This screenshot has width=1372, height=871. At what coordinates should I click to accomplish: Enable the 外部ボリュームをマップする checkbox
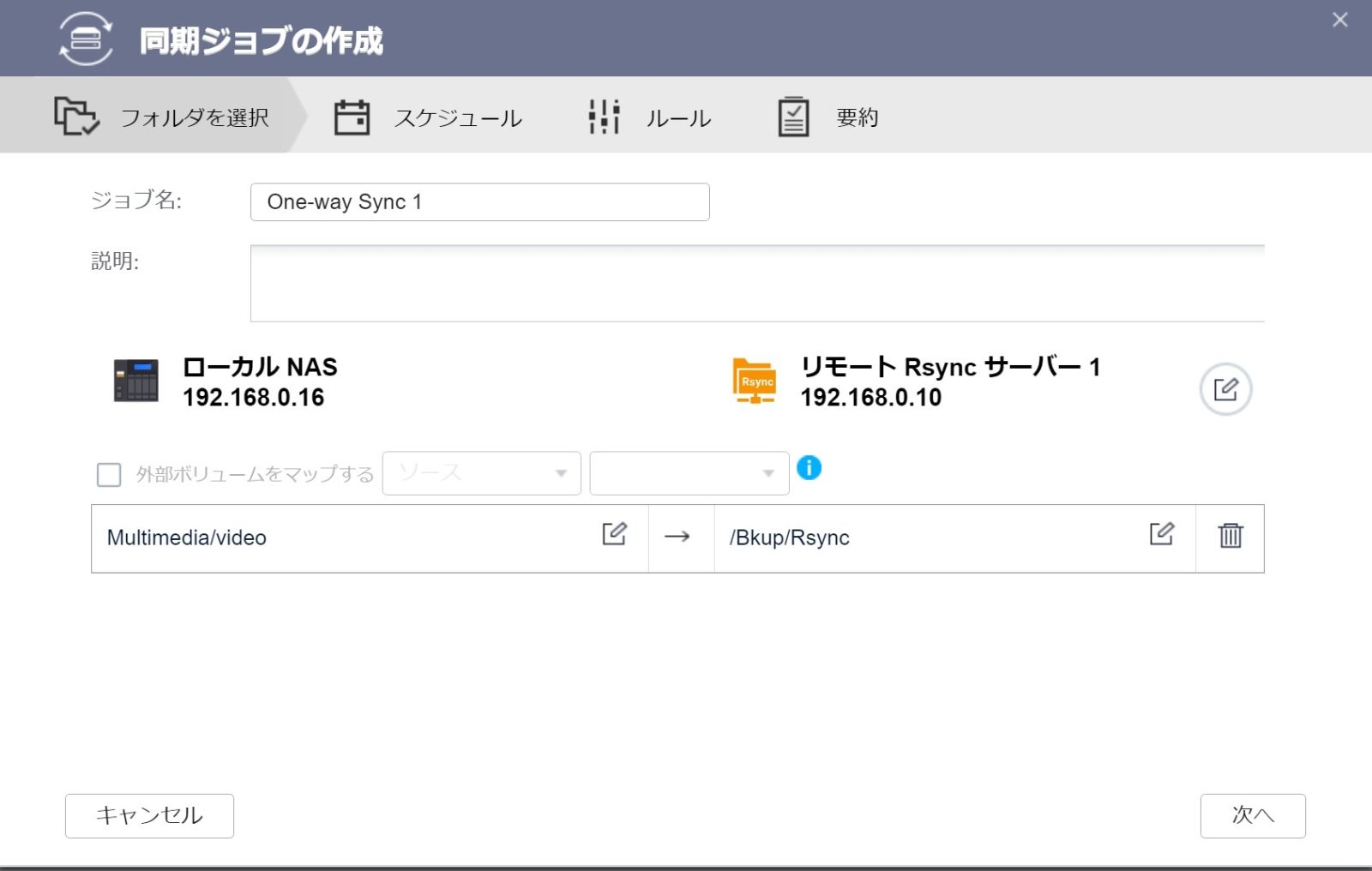(109, 475)
